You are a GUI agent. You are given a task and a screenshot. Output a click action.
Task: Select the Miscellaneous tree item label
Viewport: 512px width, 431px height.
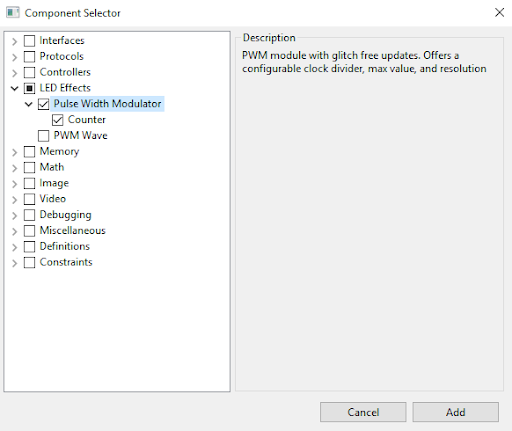coord(72,231)
